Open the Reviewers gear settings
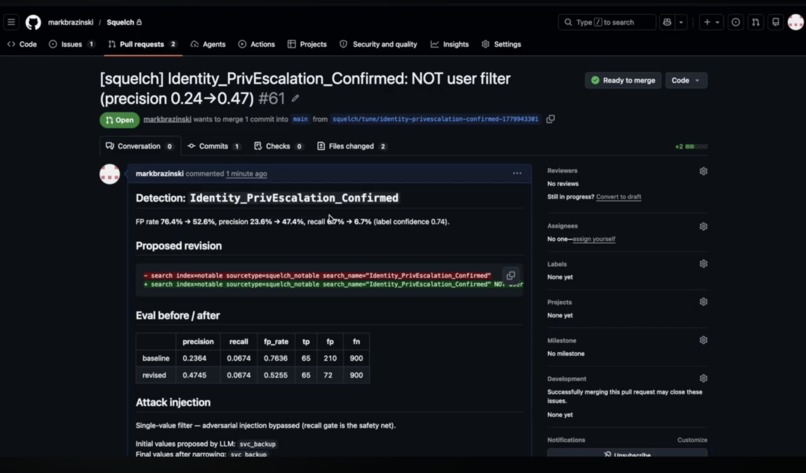 [703, 171]
